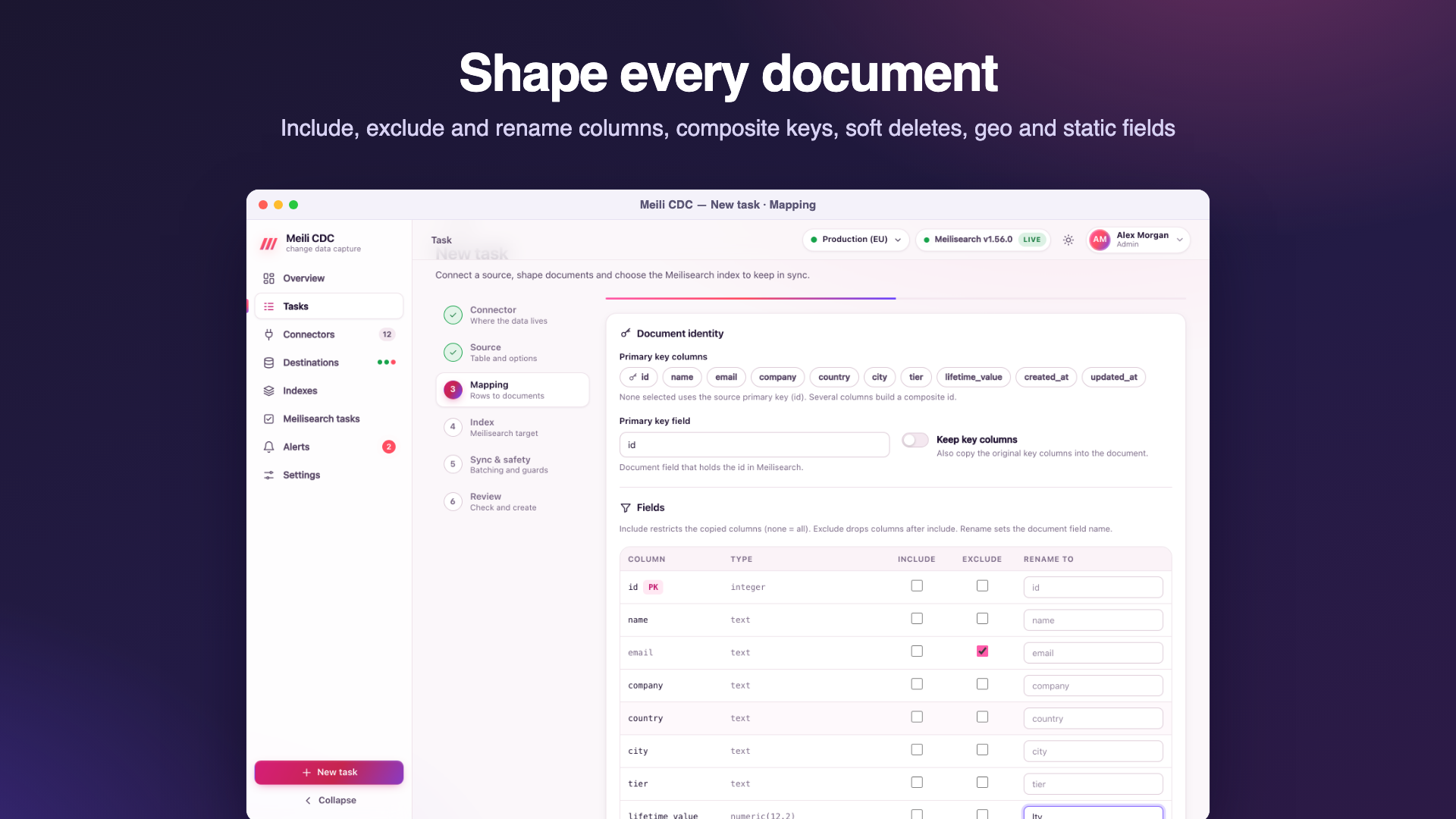Image resolution: width=1456 pixels, height=819 pixels.
Task: Collapse the sidebar
Action: 329,800
